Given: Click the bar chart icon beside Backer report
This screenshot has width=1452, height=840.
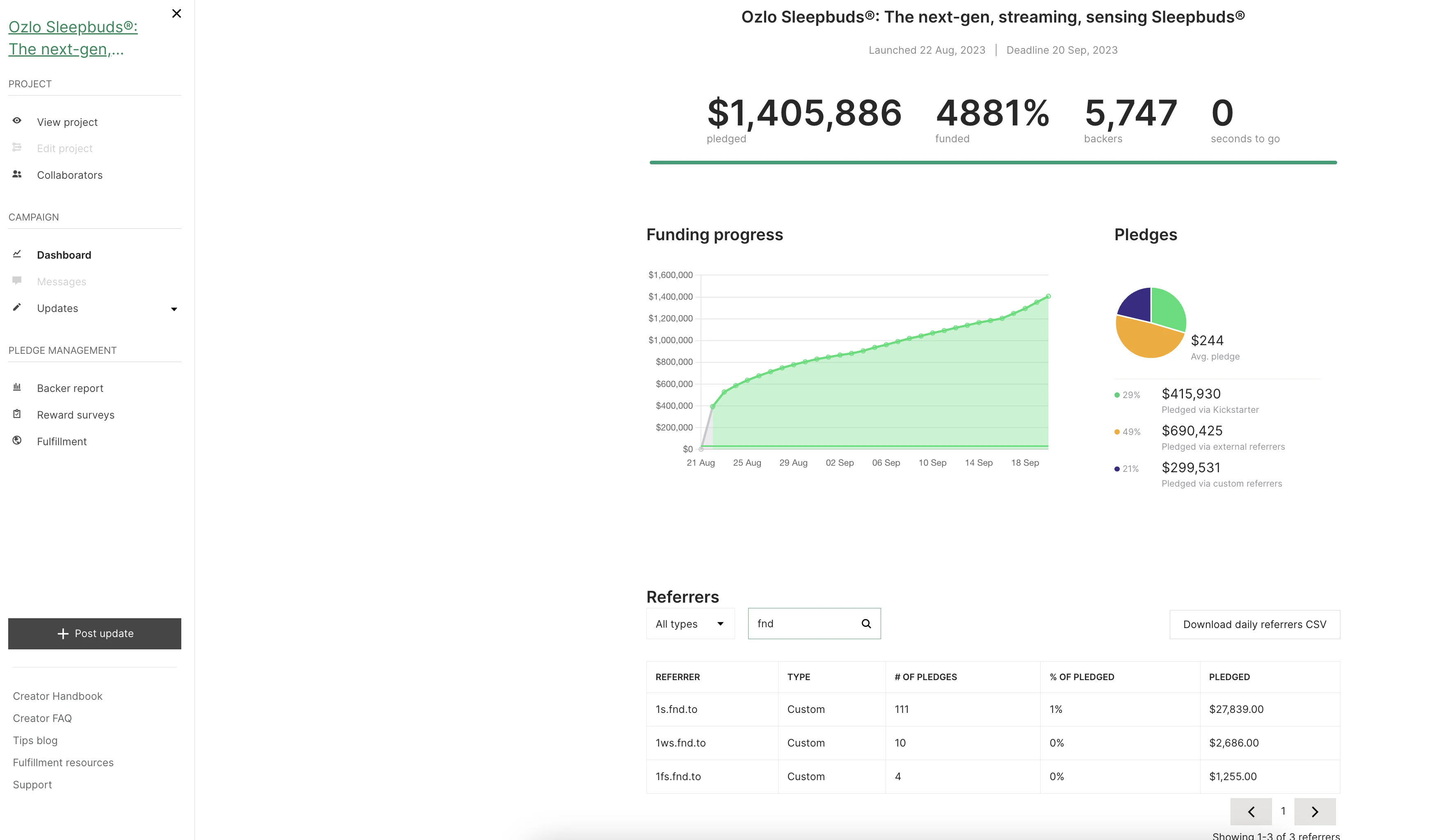Looking at the screenshot, I should coord(17,387).
